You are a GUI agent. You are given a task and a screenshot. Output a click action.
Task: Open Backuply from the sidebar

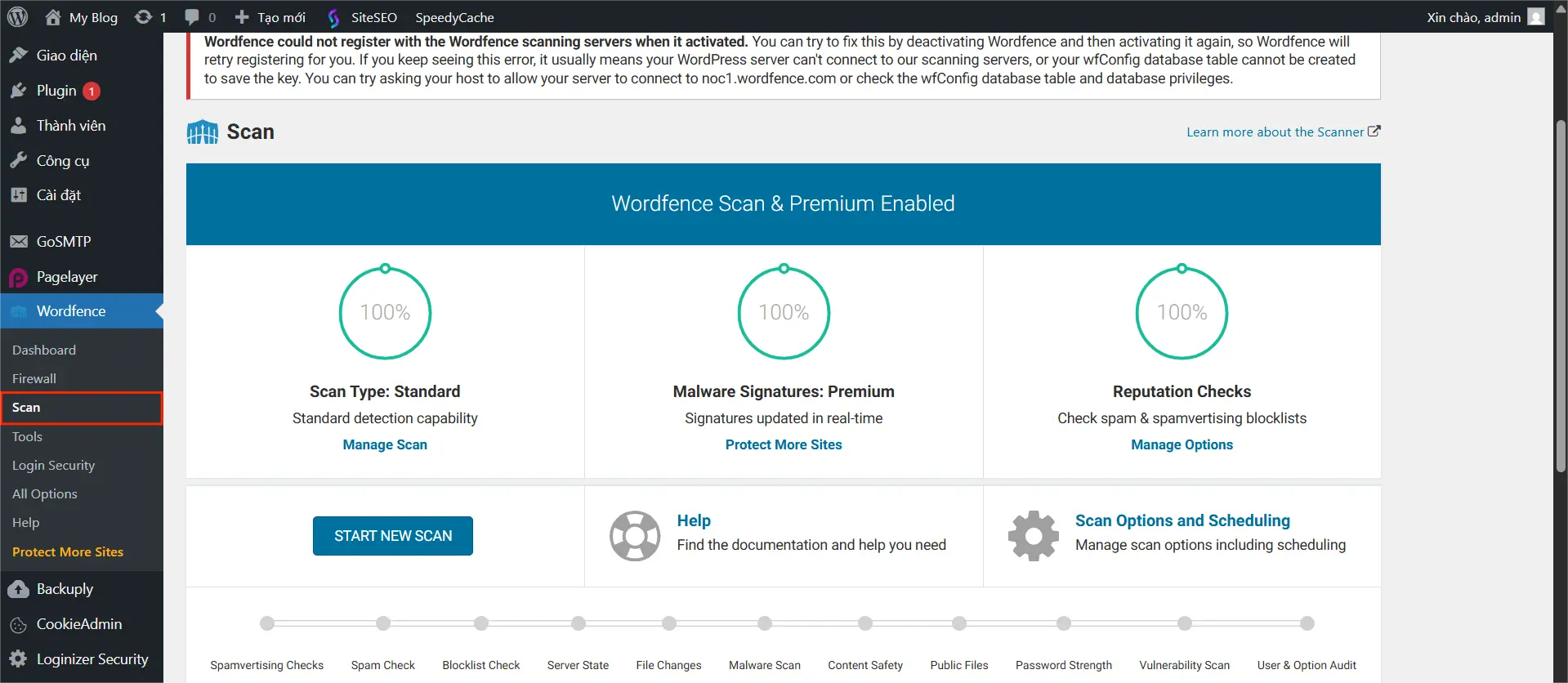[x=65, y=589]
